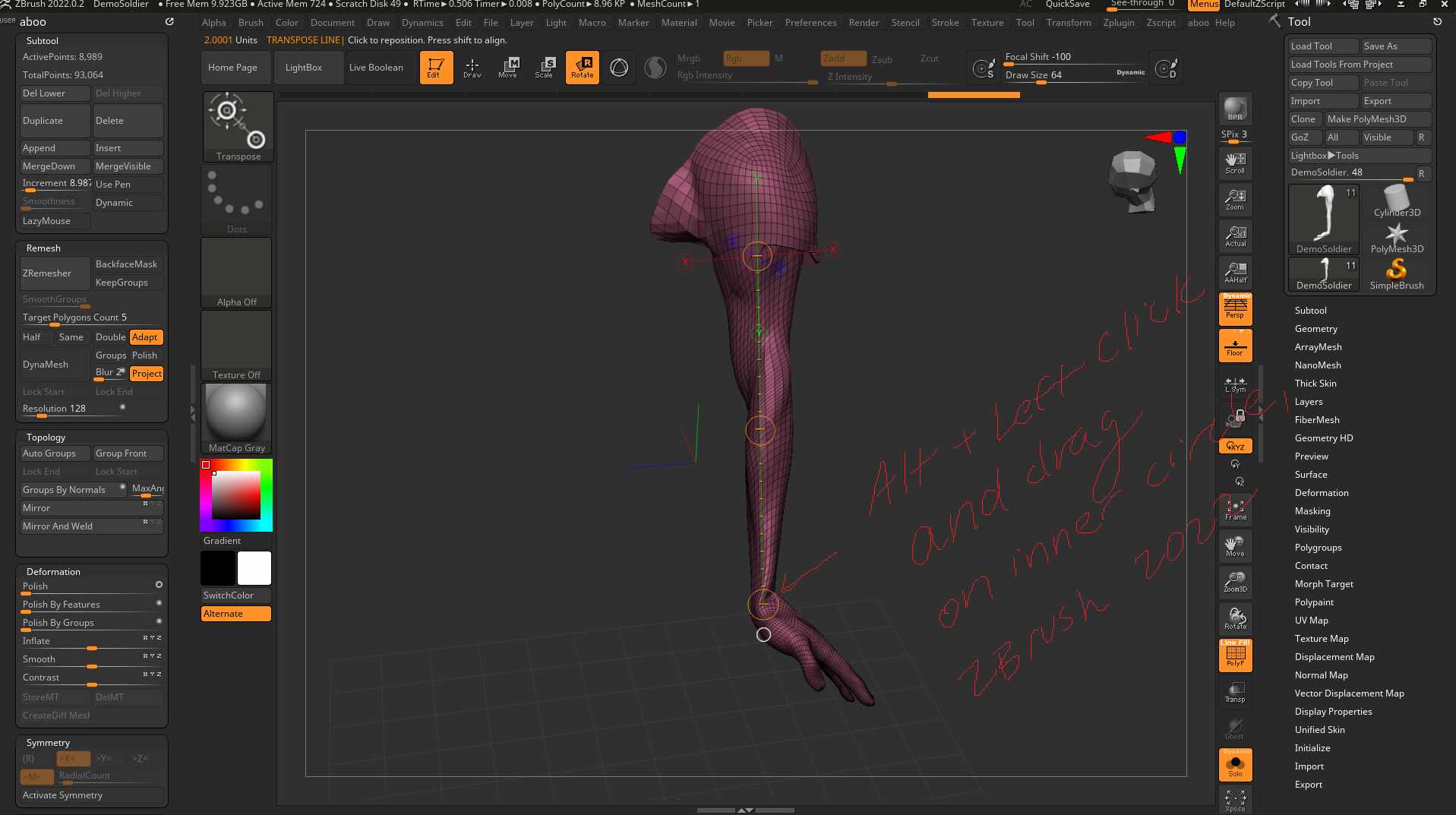The width and height of the screenshot is (1456, 815).
Task: Disable PolyF wireframe display
Action: tap(1235, 655)
